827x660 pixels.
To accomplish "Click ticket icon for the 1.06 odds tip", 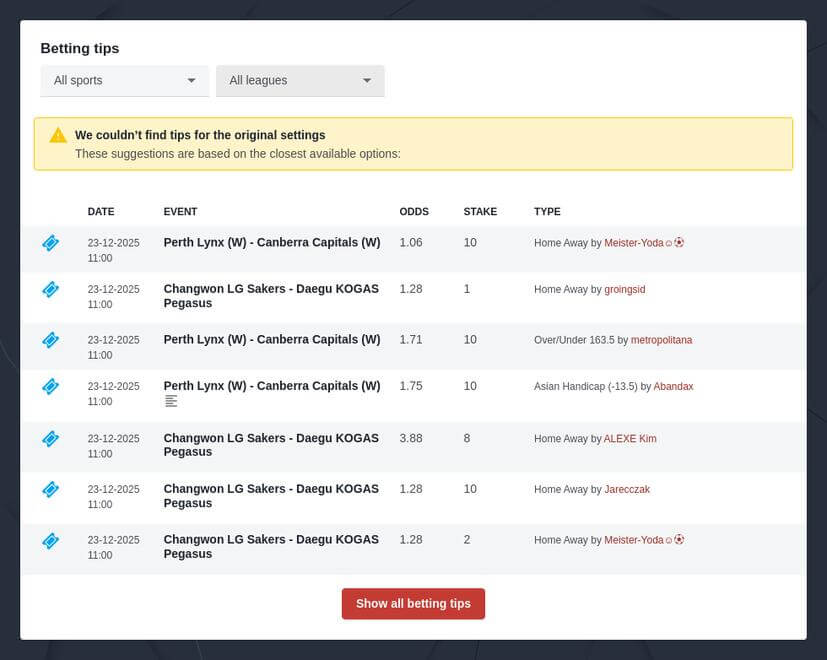I will tap(50, 243).
